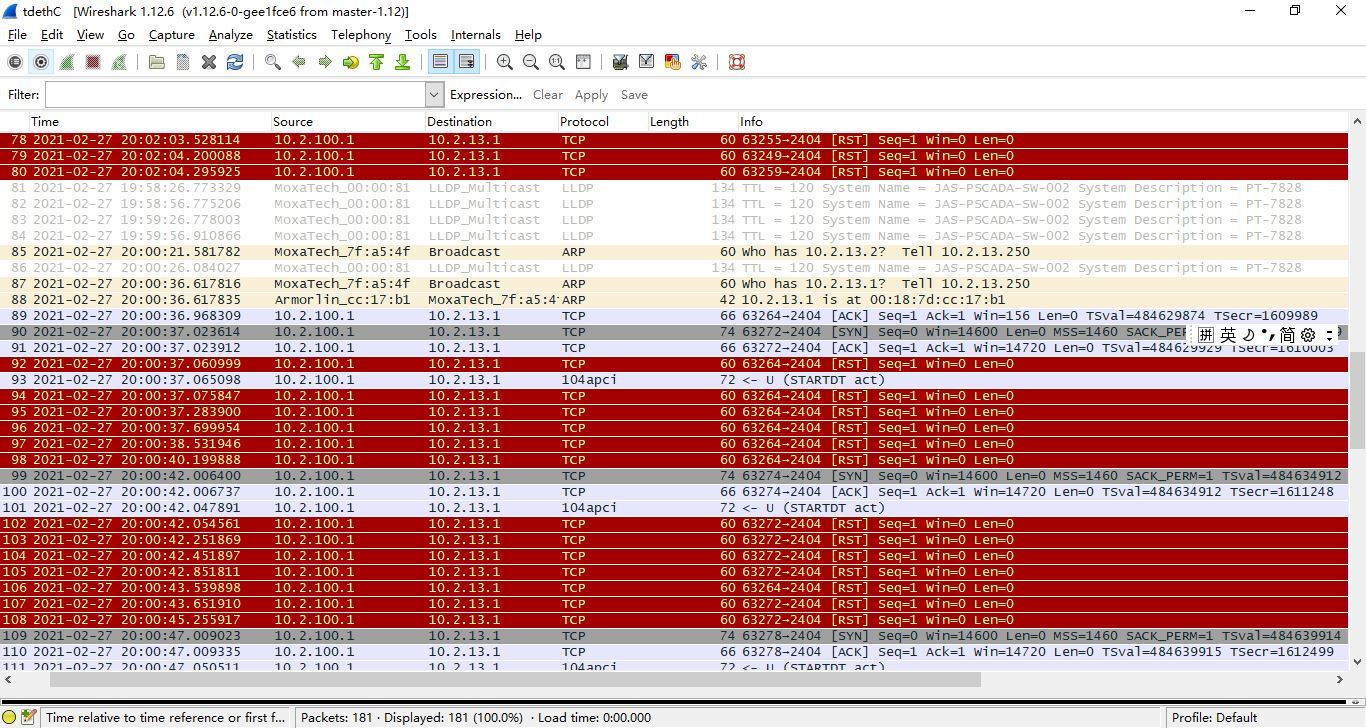Reset zoom to normal size
Viewport: 1366px width, 728px height.
click(x=557, y=62)
